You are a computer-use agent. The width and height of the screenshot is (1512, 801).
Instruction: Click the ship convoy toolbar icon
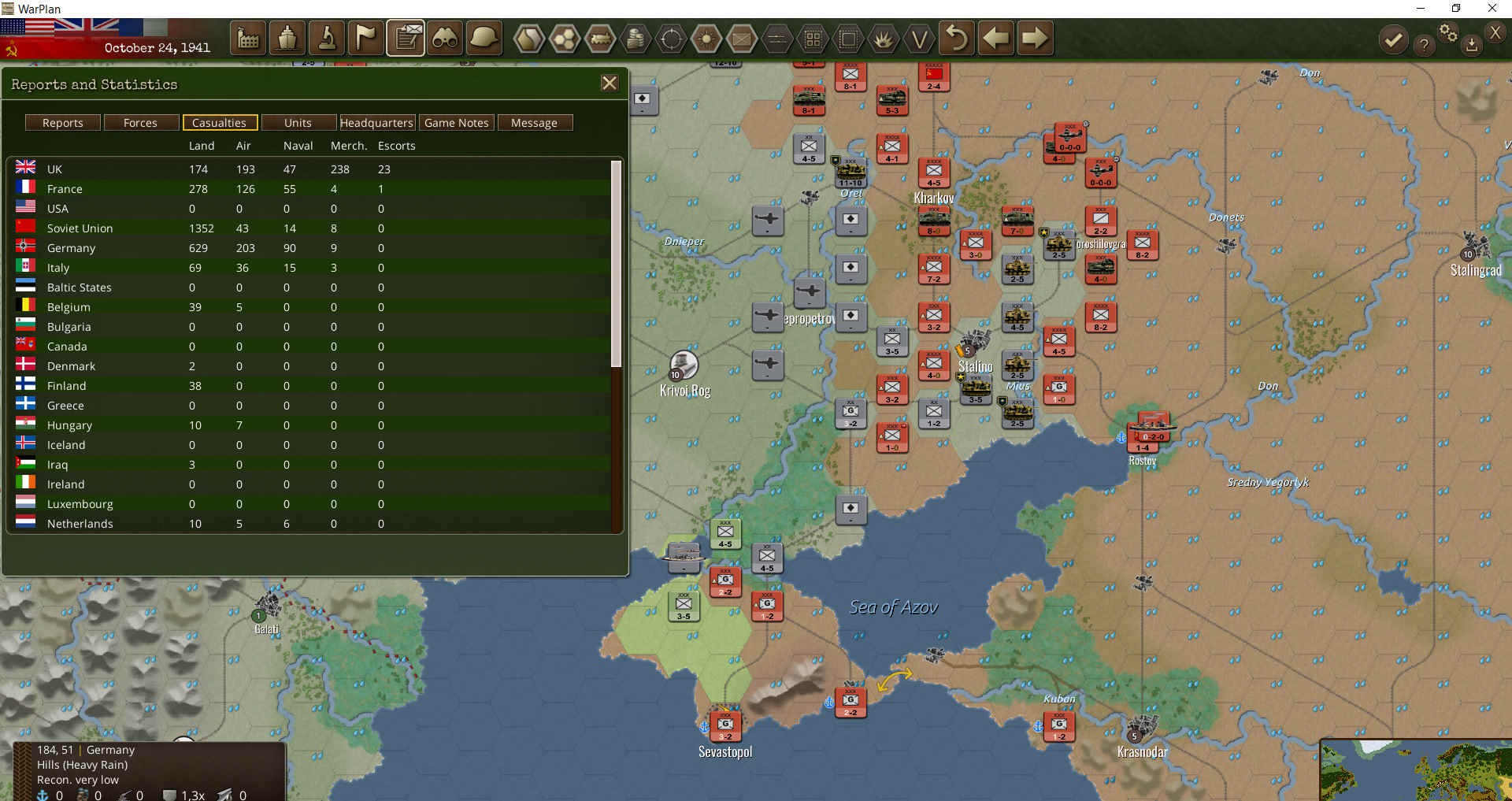(x=287, y=38)
